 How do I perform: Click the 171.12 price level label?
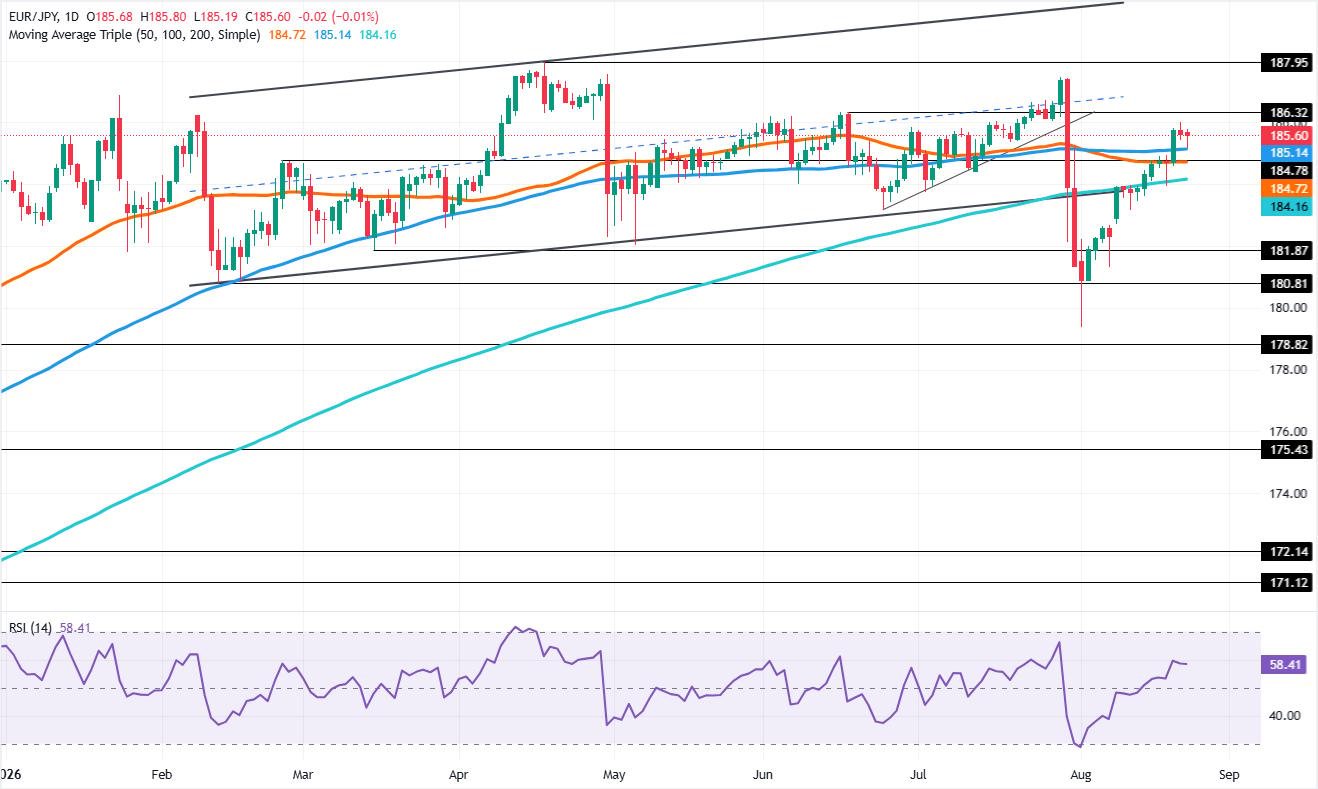(1286, 583)
